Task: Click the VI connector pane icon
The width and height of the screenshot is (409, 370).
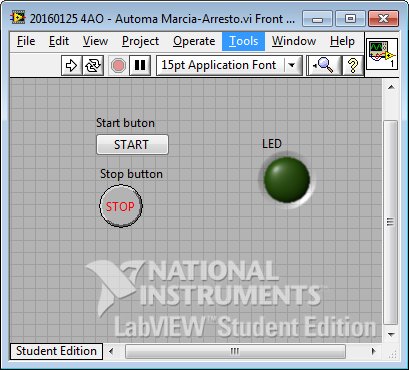Action: coord(382,54)
